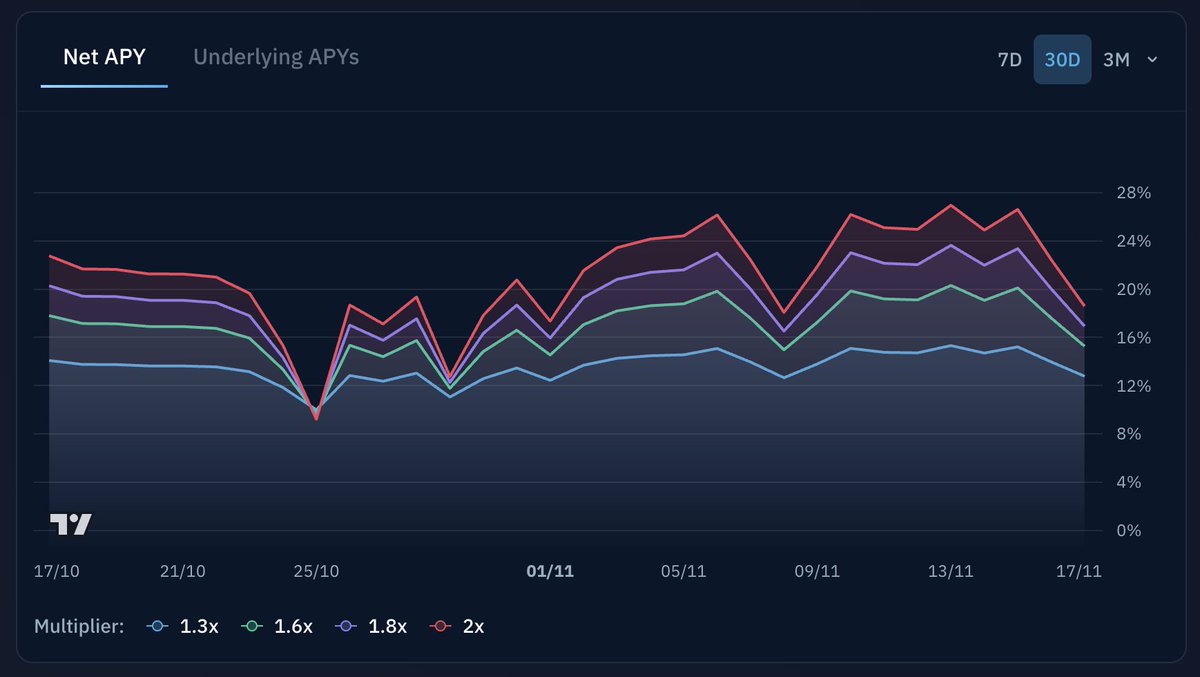
Task: Click the purple circle marker for 1.8x
Action: (347, 626)
